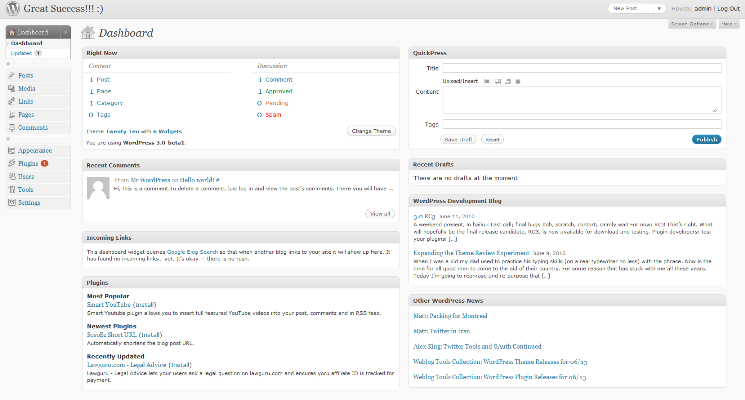Click the WordPress logo in the header

[x=12, y=9]
